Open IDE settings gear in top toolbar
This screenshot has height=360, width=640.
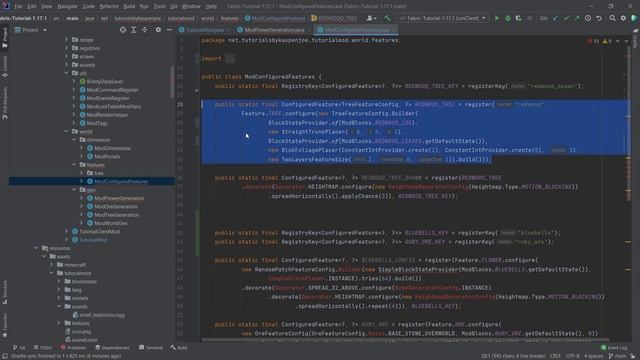[x=623, y=18]
